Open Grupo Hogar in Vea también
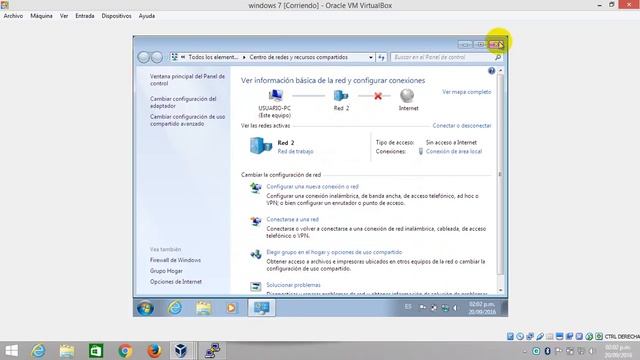Image resolution: width=640 pixels, height=360 pixels. tap(166, 271)
